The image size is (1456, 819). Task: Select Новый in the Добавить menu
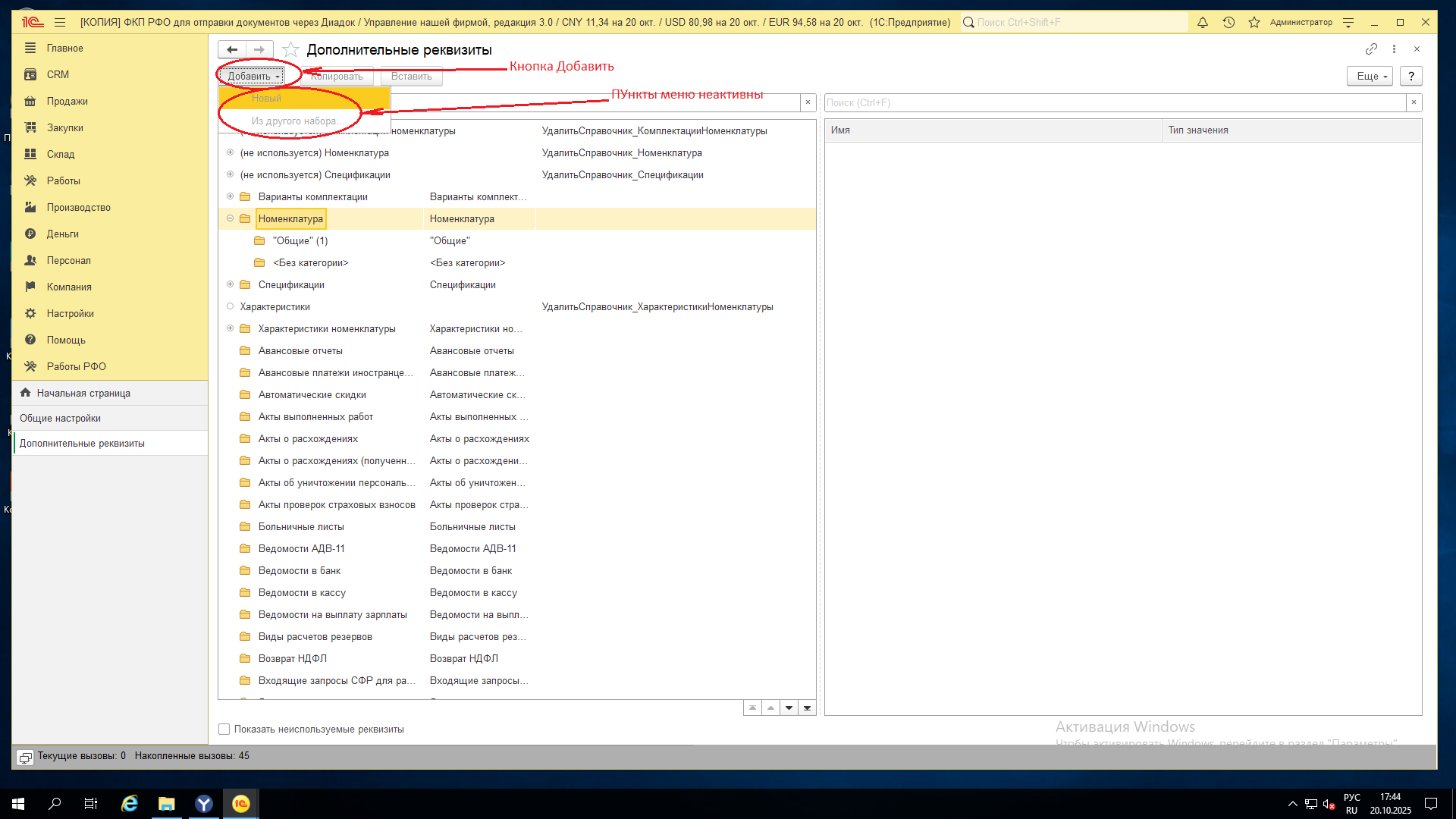pyautogui.click(x=267, y=99)
